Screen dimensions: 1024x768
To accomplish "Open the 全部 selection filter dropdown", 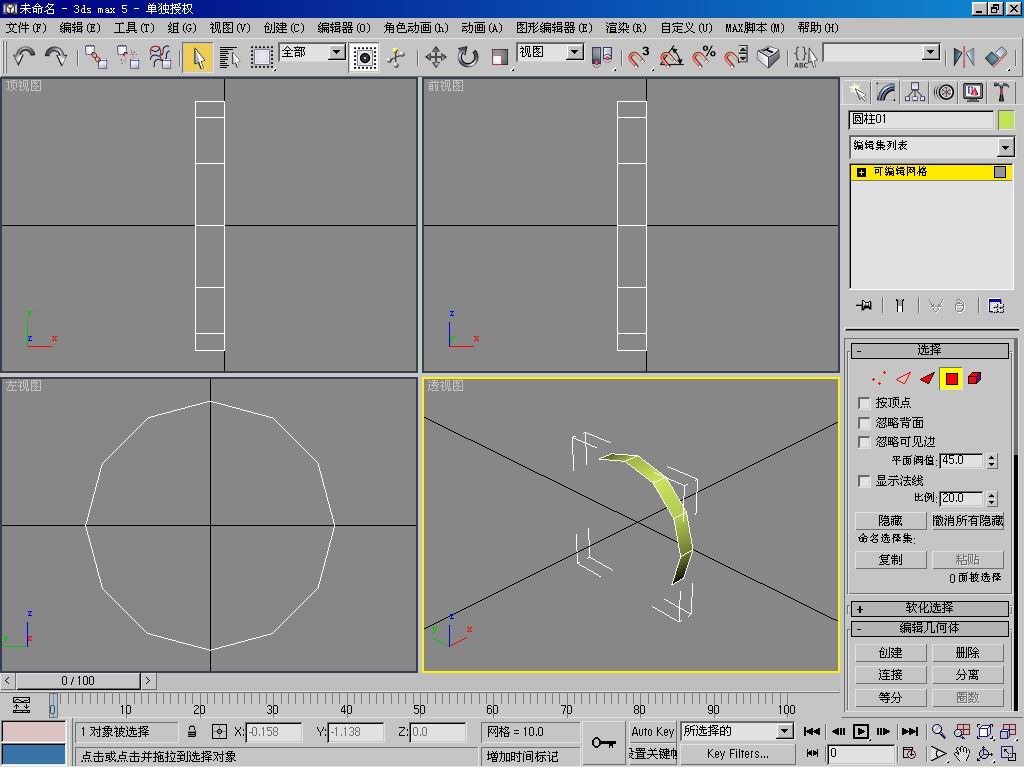I will [337, 52].
